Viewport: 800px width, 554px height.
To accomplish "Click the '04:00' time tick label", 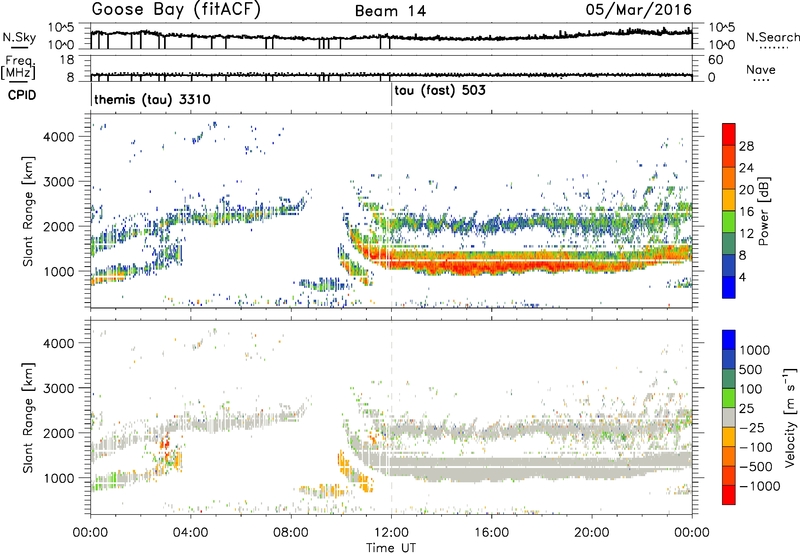I will click(191, 533).
